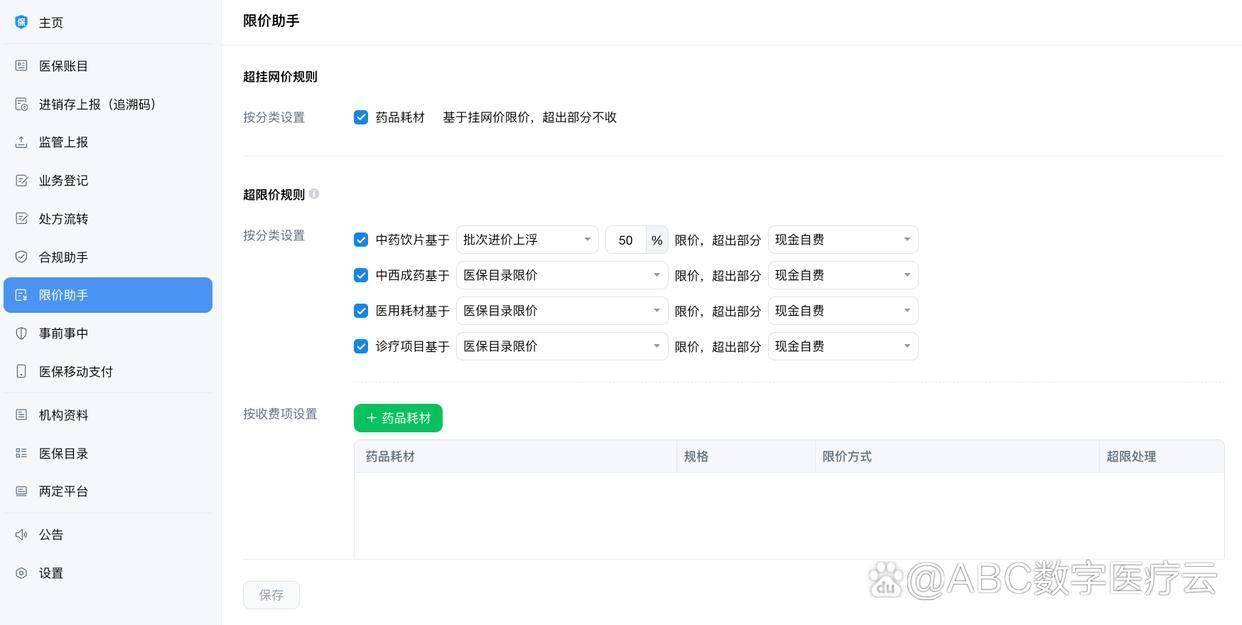Click the 医保移动支付 phone icon

[21, 371]
